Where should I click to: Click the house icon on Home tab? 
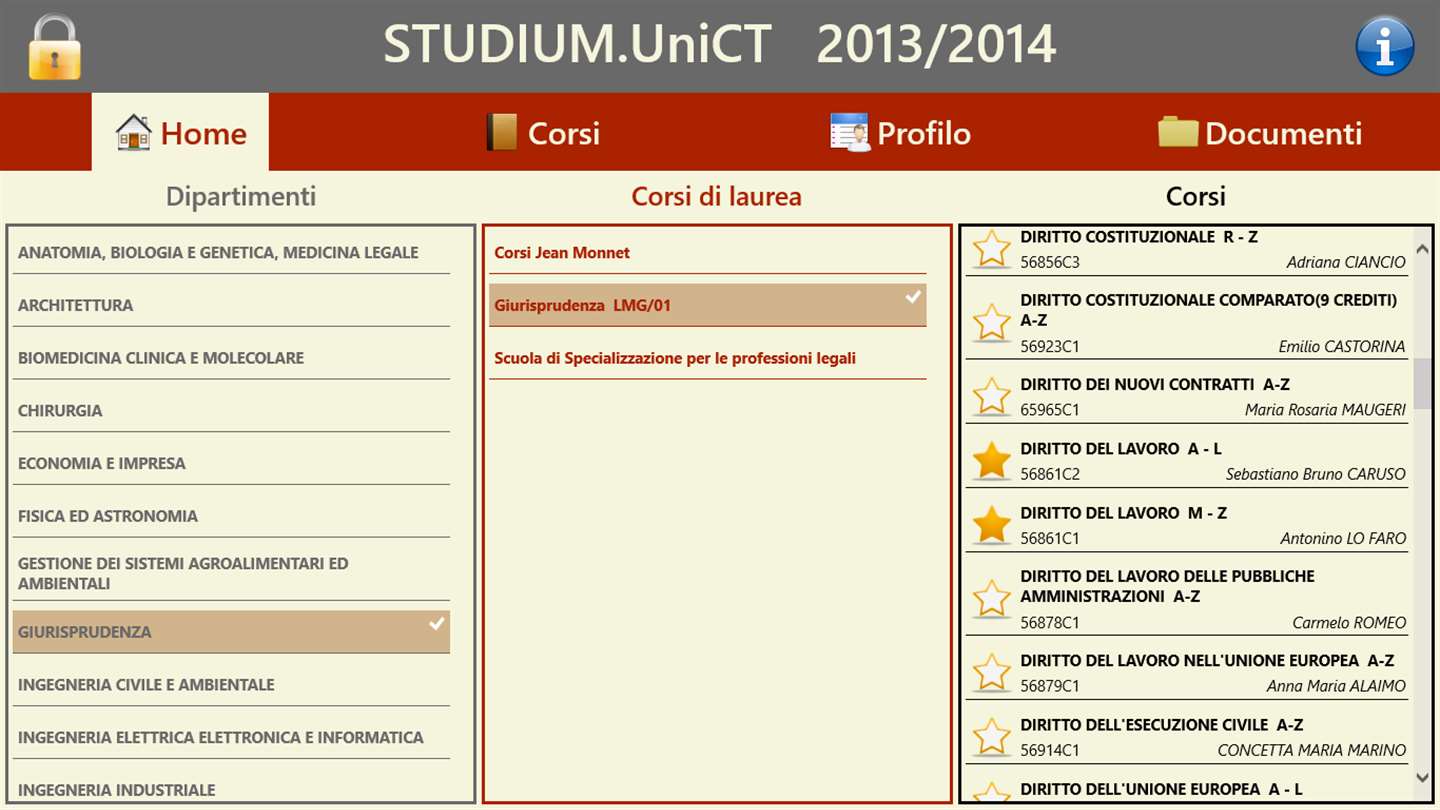point(133,133)
